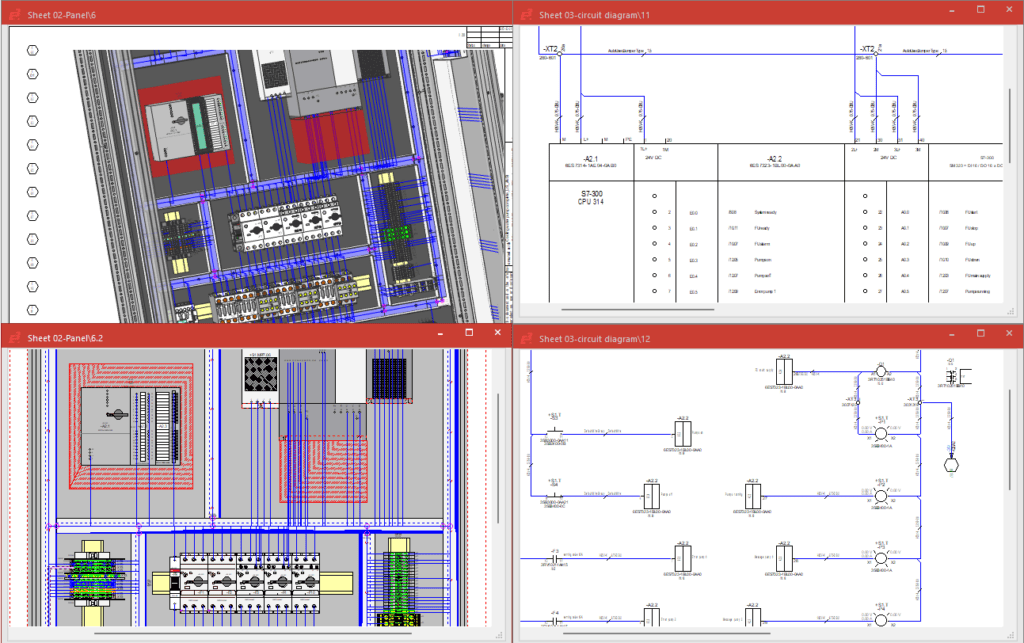
Task: Select the -A2.2 label in circuit diagram\11
Action: click(774, 159)
